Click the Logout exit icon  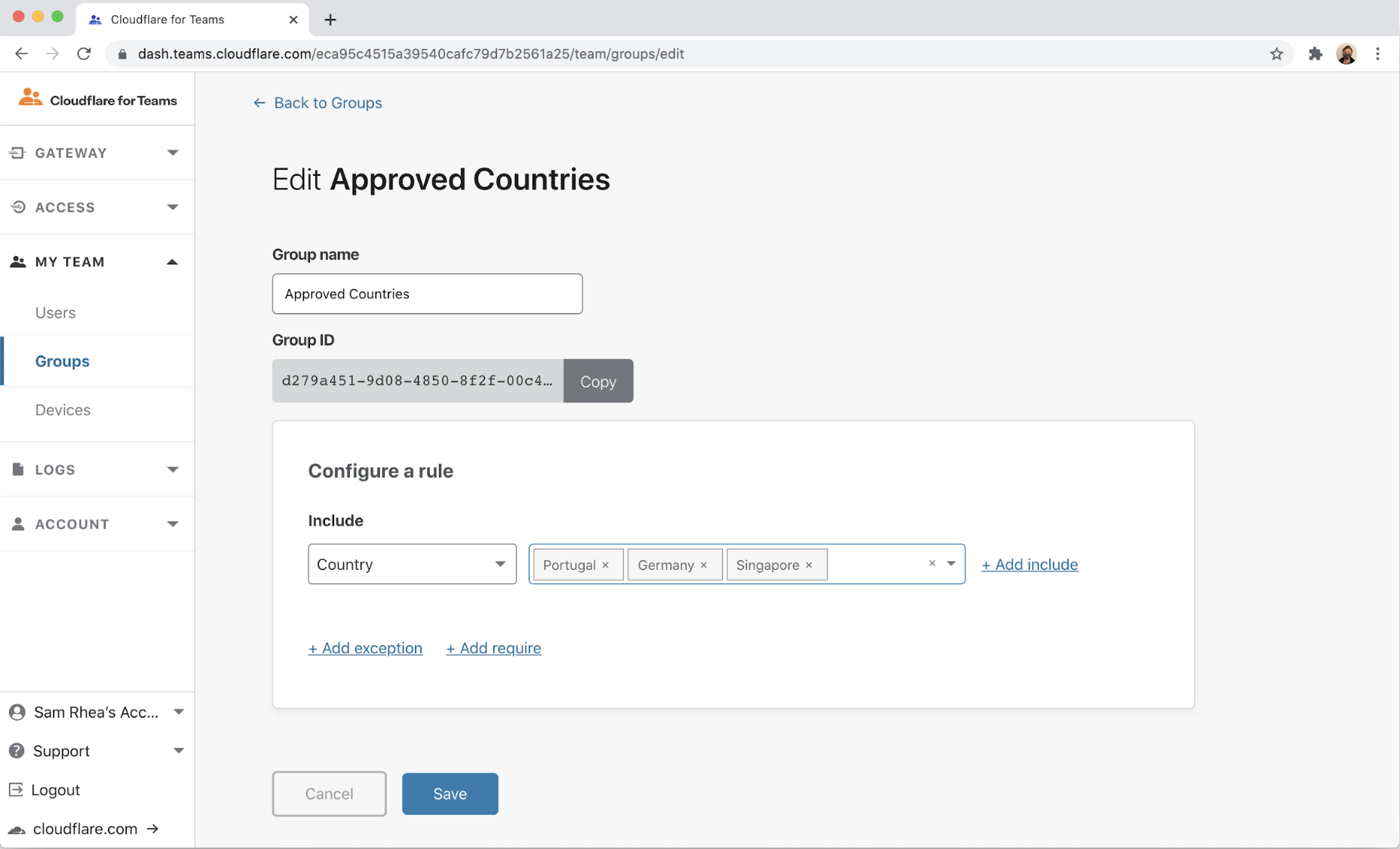[16, 789]
